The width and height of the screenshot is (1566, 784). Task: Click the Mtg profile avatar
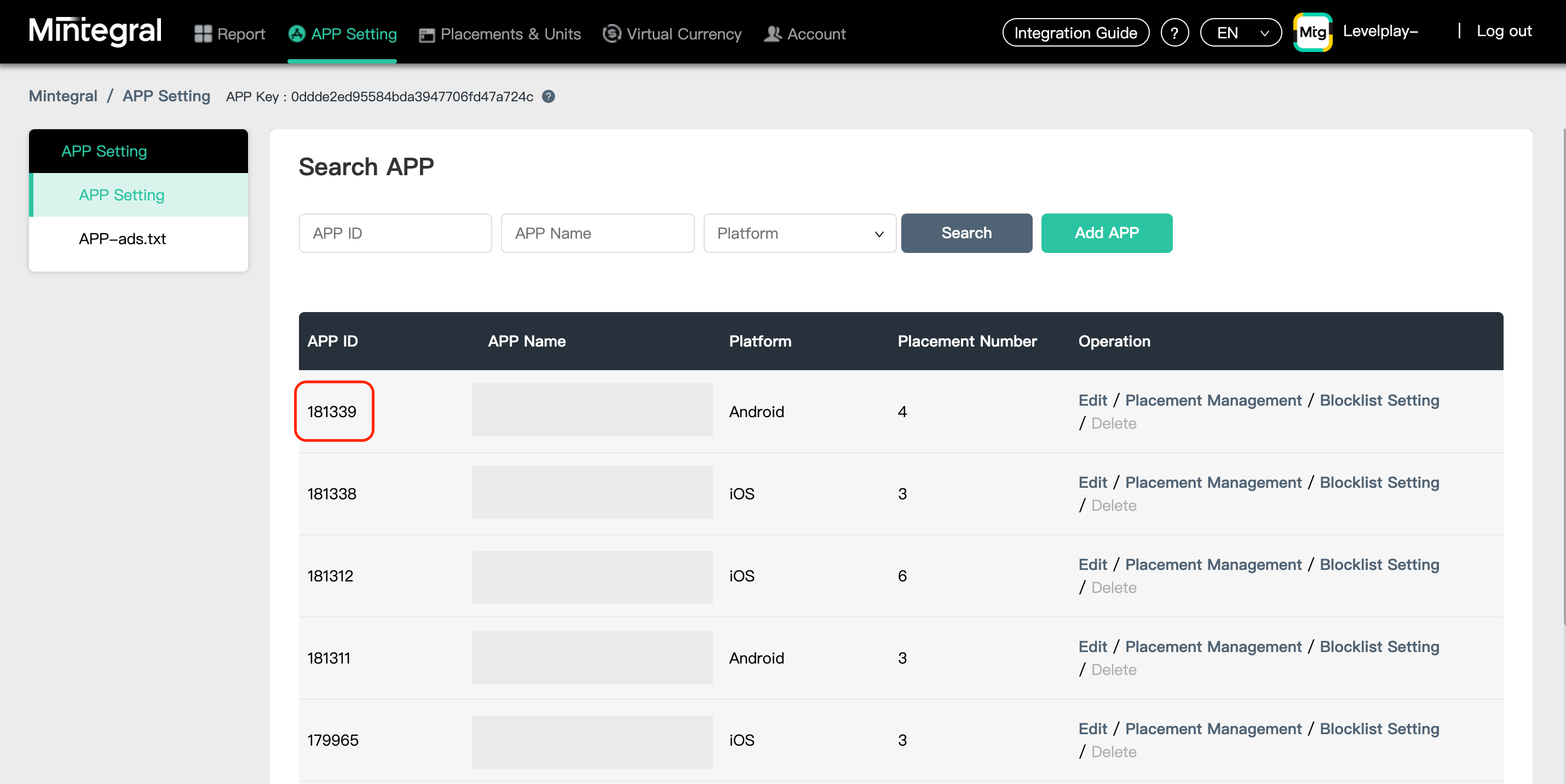(x=1312, y=32)
